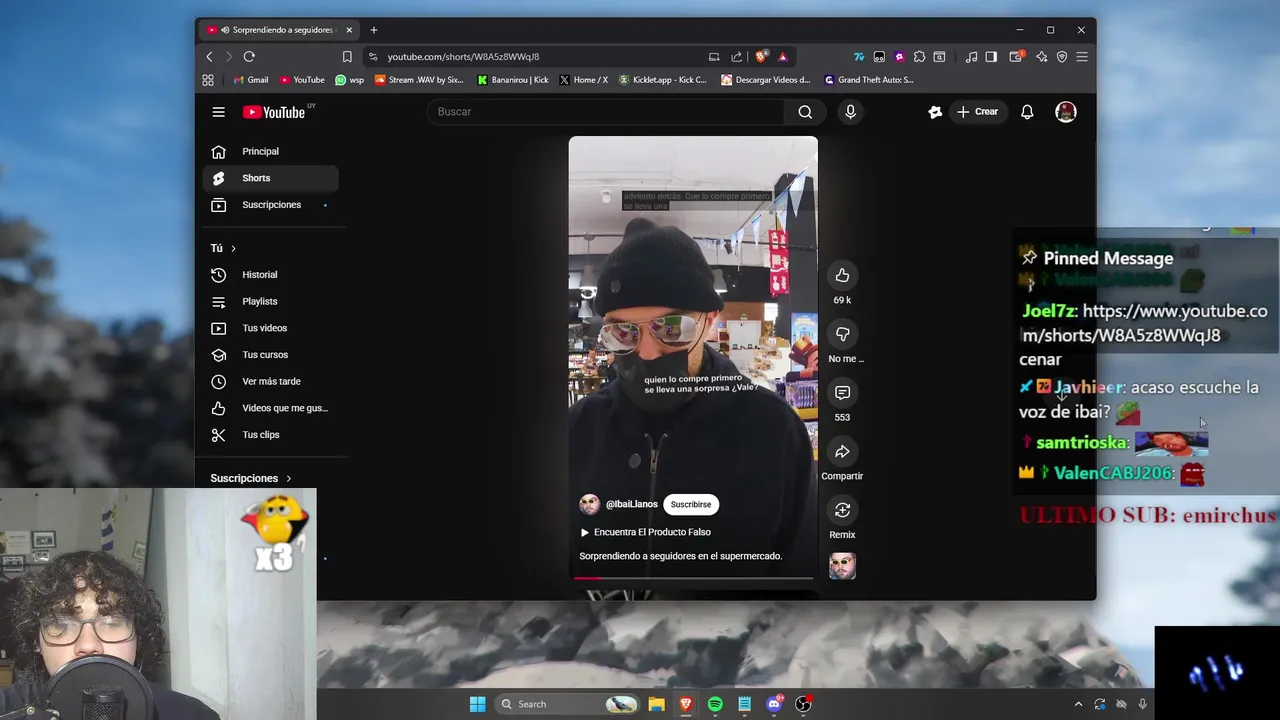The height and width of the screenshot is (720, 1280).
Task: Expand the Suscripciones section header
Action: tap(251, 478)
